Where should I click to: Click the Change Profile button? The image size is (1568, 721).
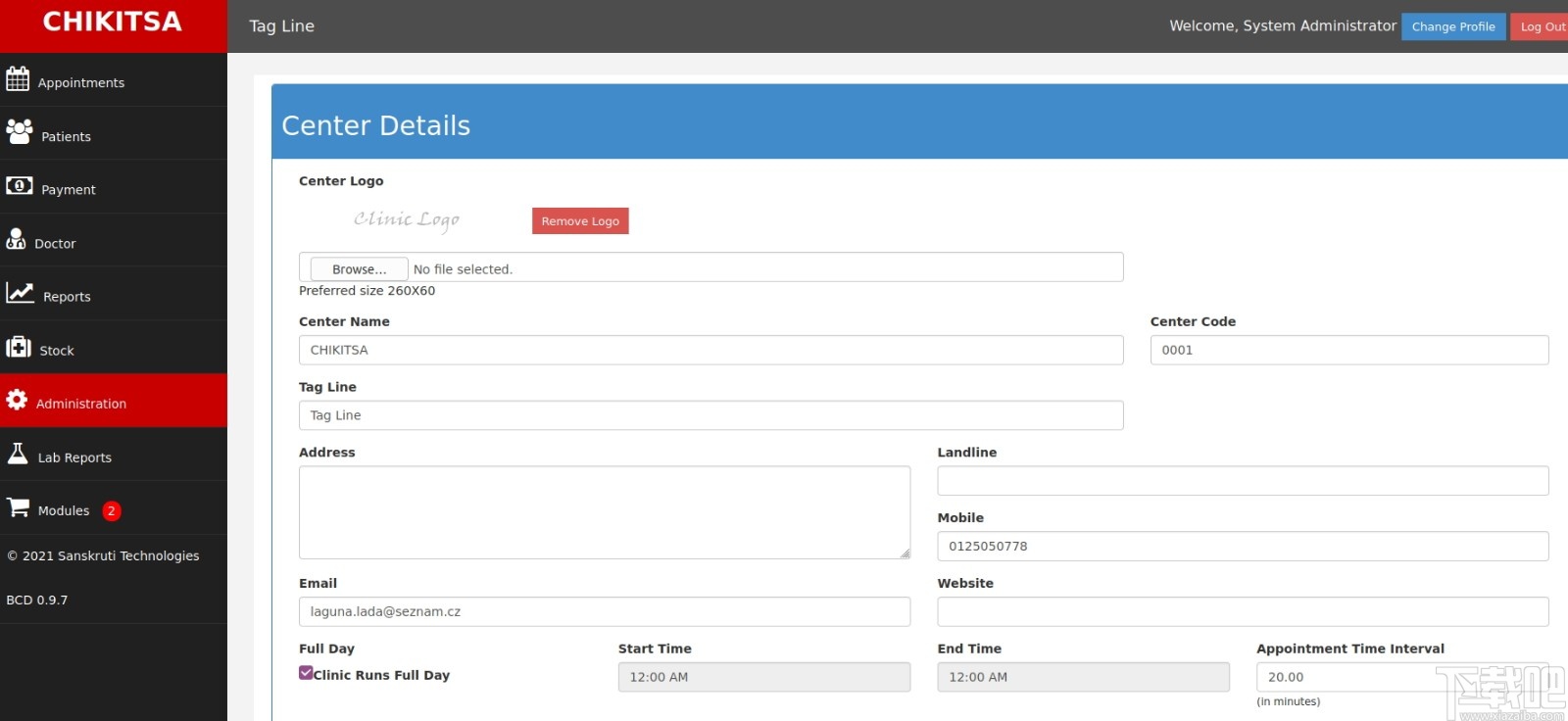point(1453,26)
